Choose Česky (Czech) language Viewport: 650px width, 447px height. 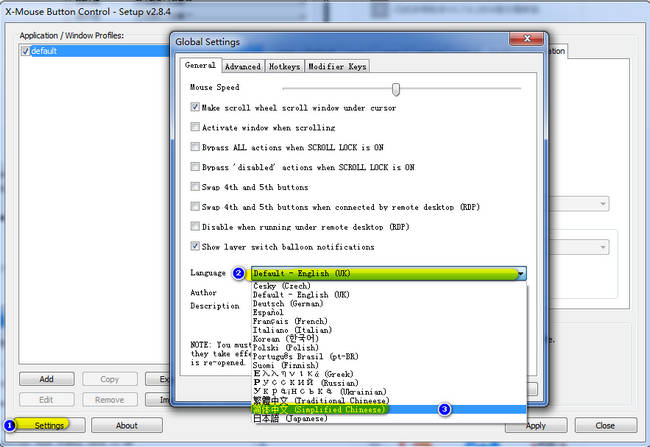(x=389, y=286)
